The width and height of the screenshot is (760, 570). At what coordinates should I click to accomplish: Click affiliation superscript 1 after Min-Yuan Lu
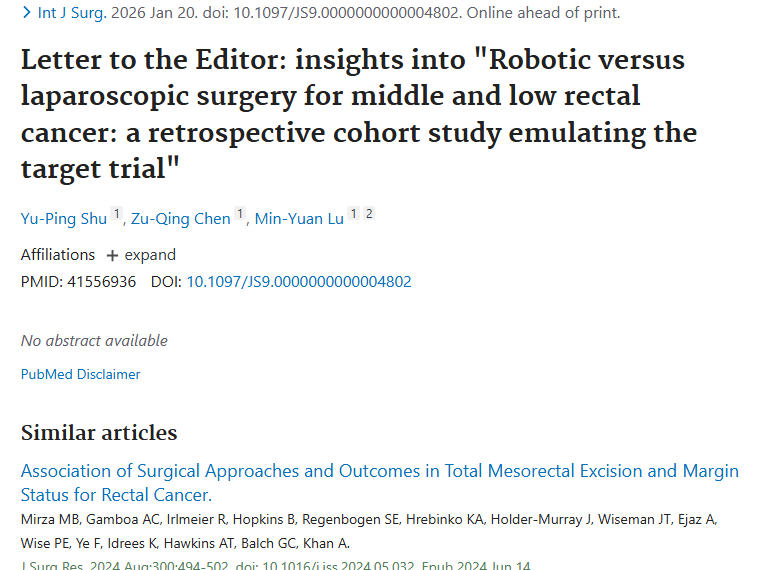354,215
